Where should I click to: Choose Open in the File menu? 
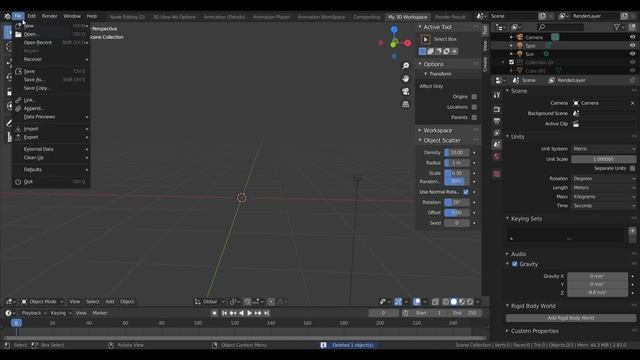point(51,34)
